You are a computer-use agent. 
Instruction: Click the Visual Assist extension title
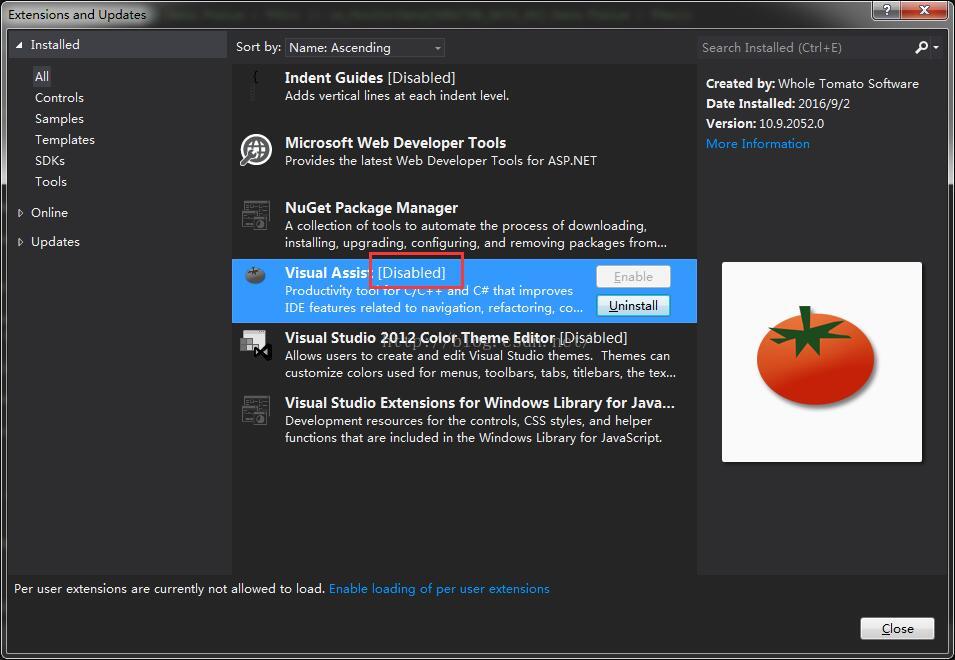[x=328, y=273]
